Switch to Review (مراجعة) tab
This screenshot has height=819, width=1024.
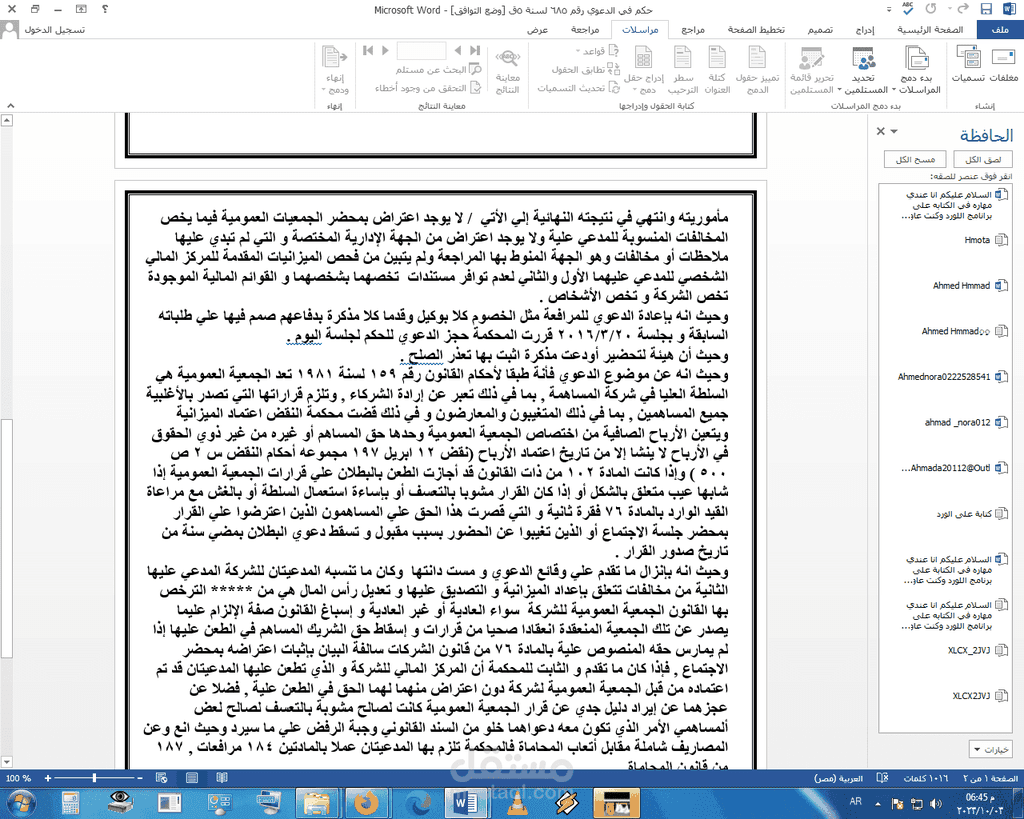pos(585,29)
